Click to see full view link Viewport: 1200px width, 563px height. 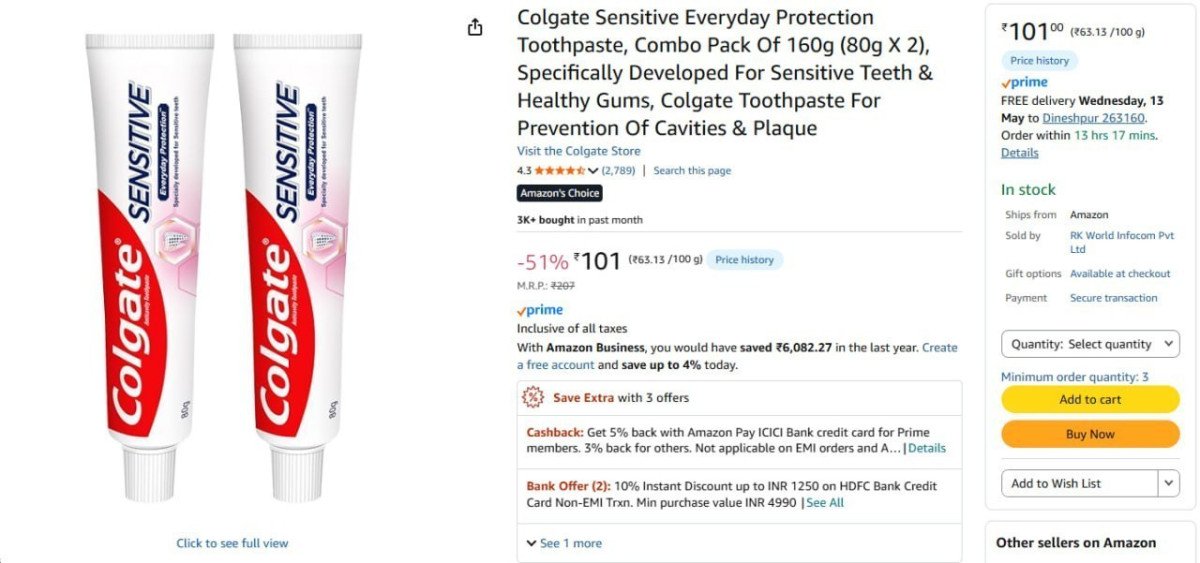point(232,543)
